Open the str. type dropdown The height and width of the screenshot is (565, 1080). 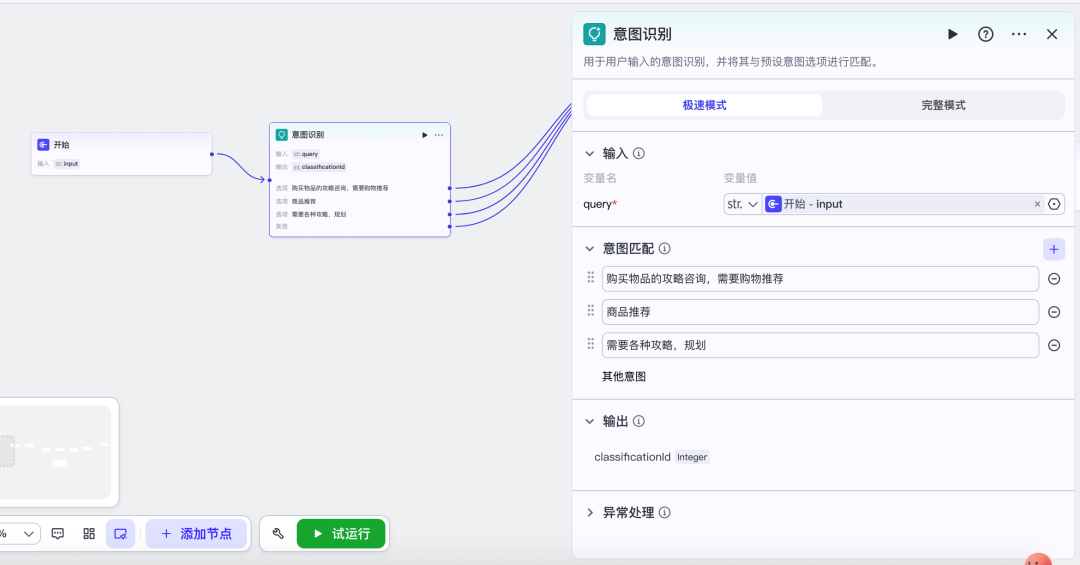coord(742,204)
